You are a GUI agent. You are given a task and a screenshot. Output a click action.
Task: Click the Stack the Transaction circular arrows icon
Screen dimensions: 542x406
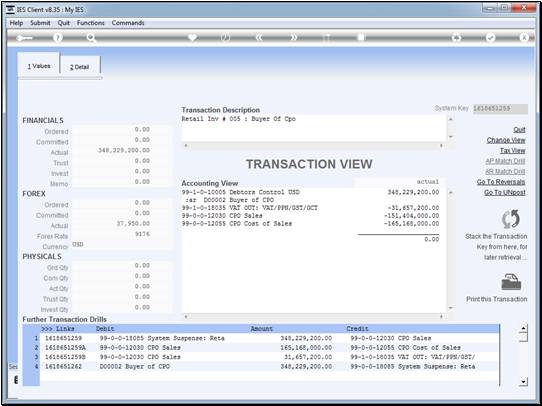point(511,219)
